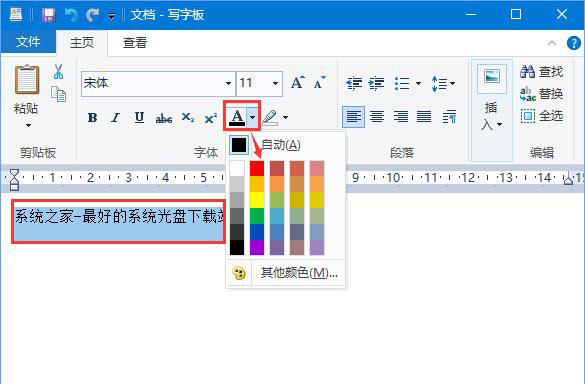
Task: Click the Grow font icon
Action: click(298, 82)
